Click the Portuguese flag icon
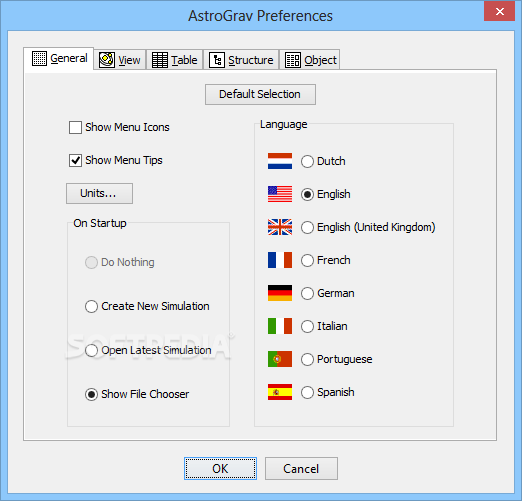Viewport: 522px width, 501px height. [280, 359]
